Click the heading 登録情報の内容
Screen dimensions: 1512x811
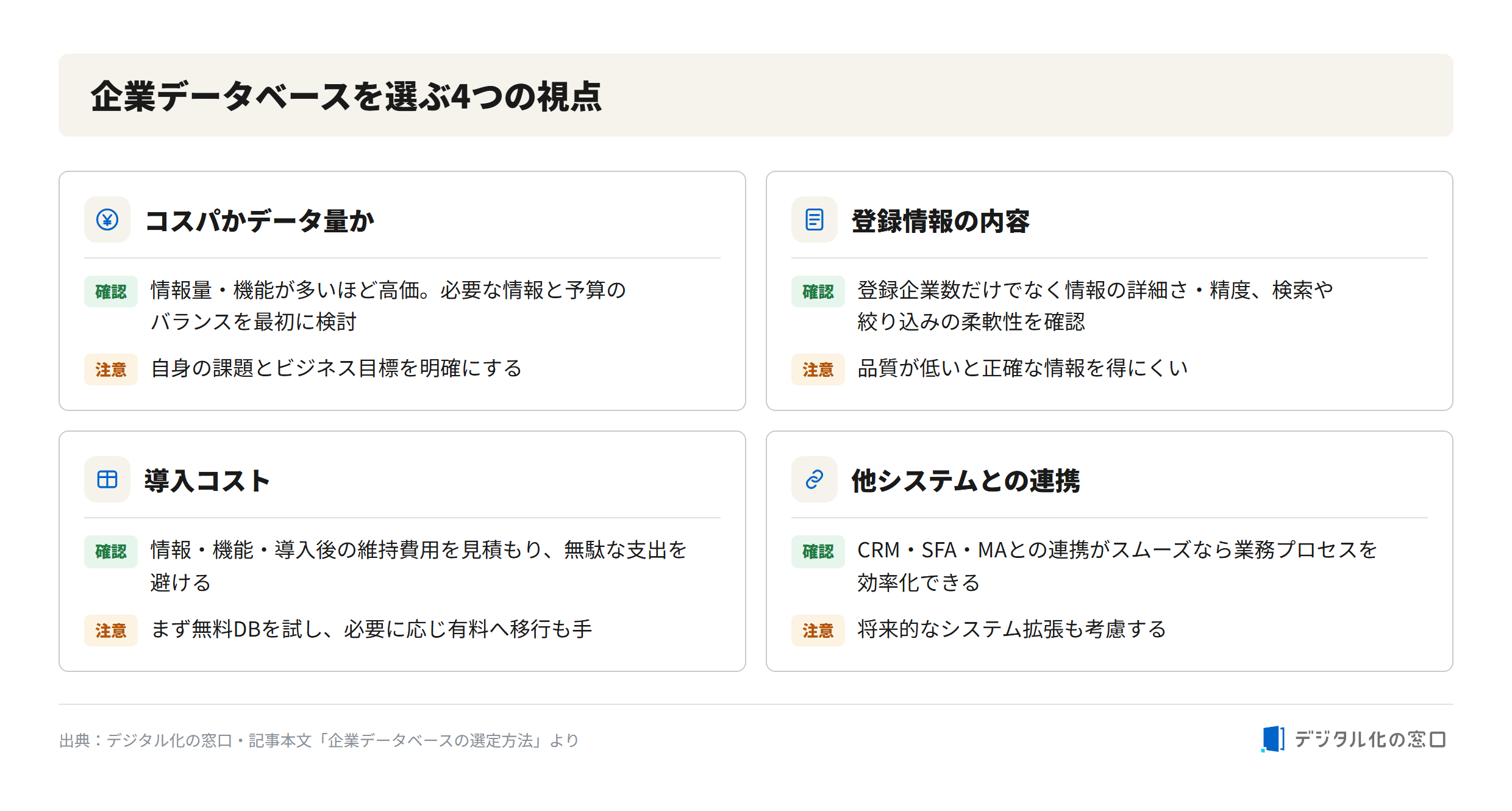tap(940, 221)
